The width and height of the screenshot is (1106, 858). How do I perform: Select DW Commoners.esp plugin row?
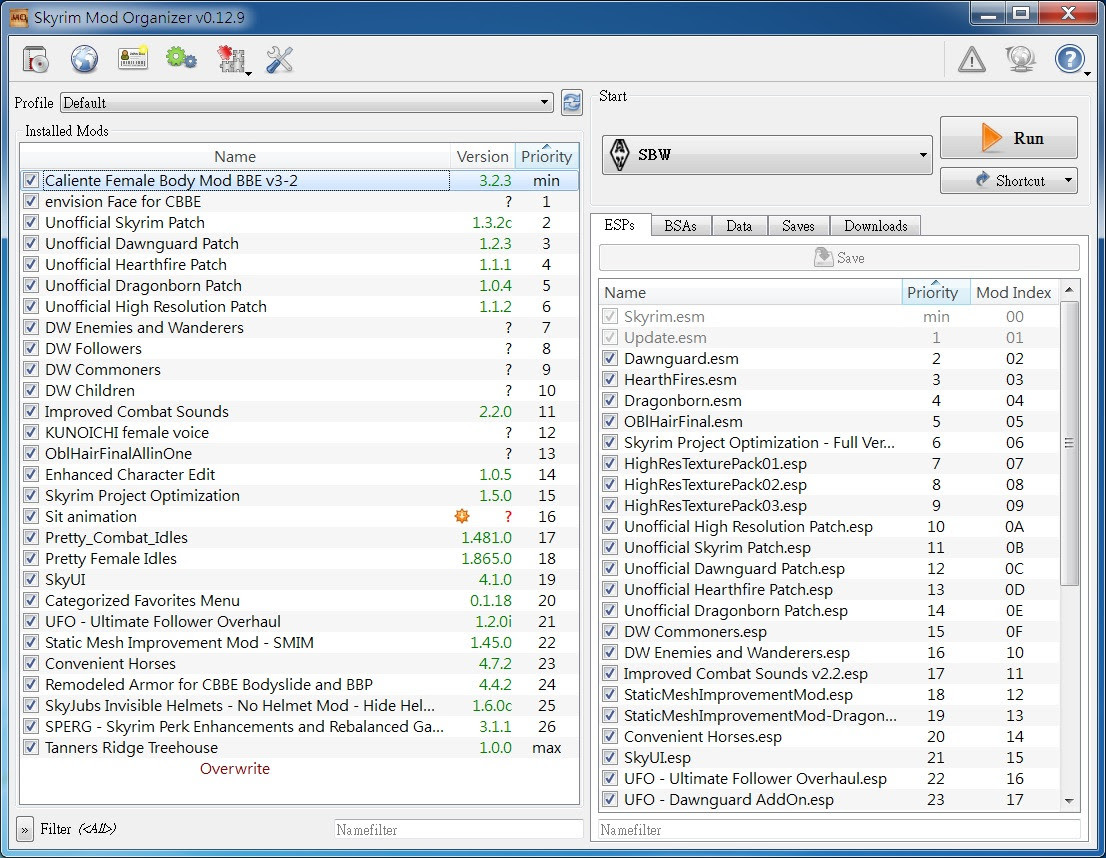point(830,632)
